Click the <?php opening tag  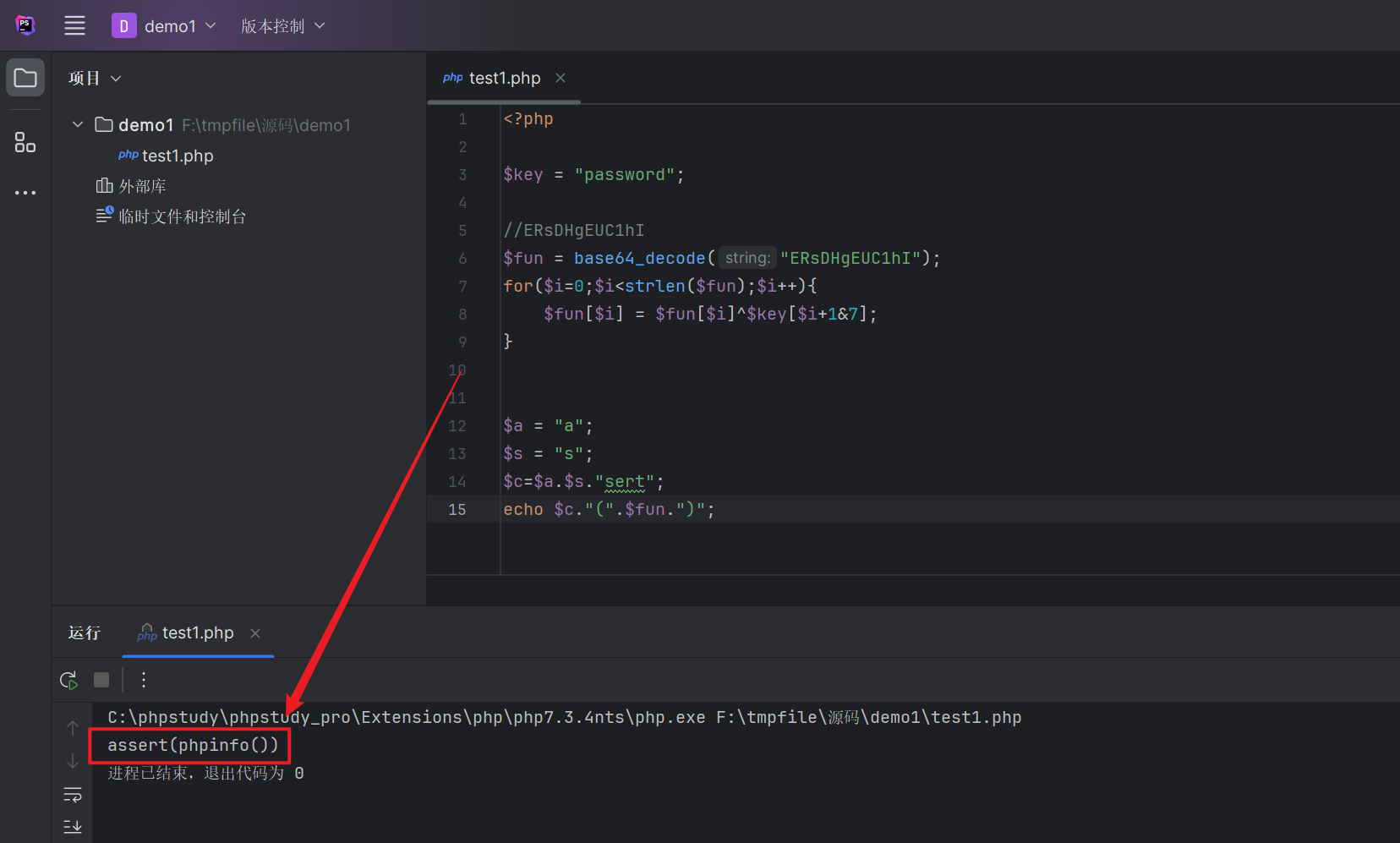click(x=528, y=118)
